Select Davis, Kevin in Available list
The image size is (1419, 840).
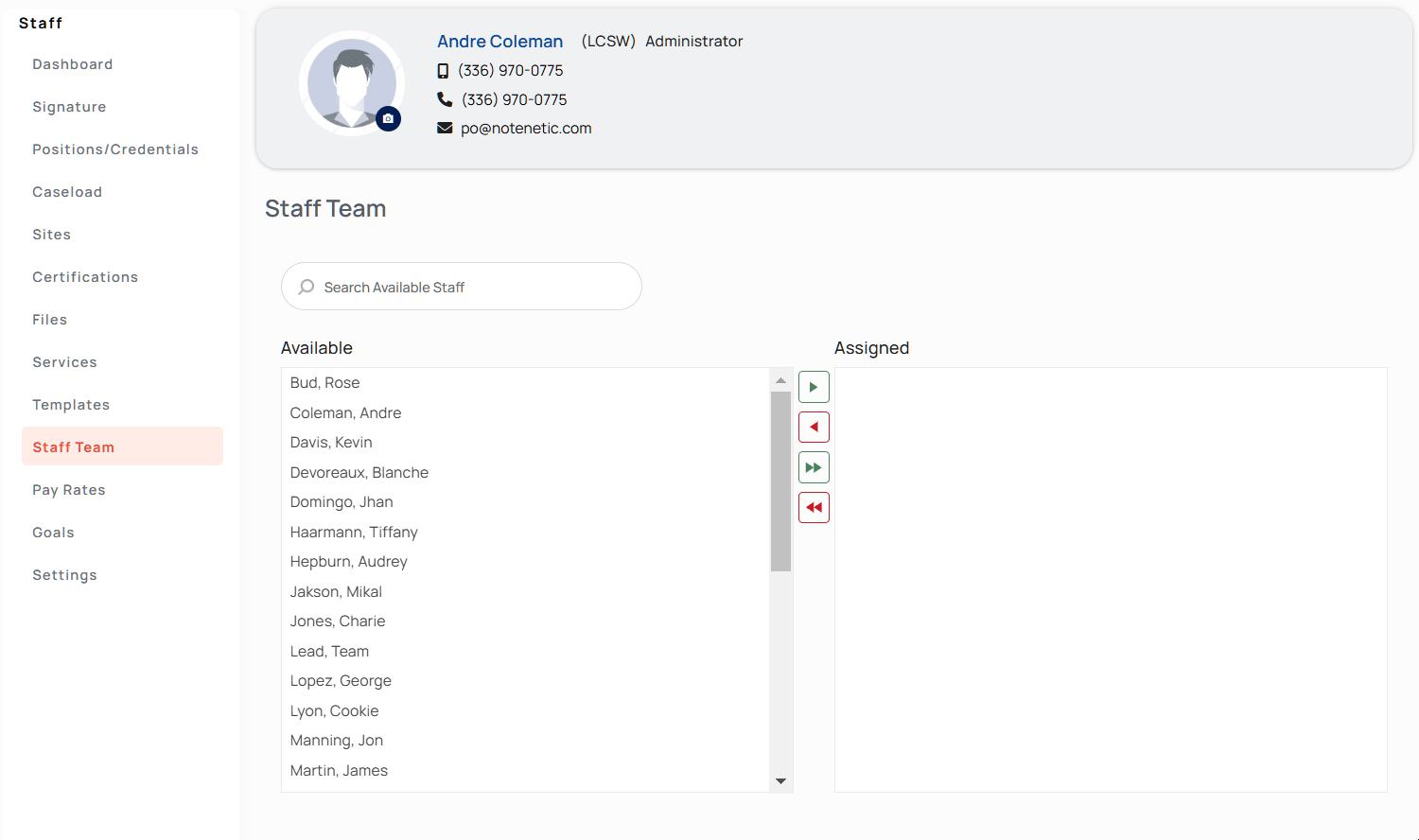coord(526,443)
